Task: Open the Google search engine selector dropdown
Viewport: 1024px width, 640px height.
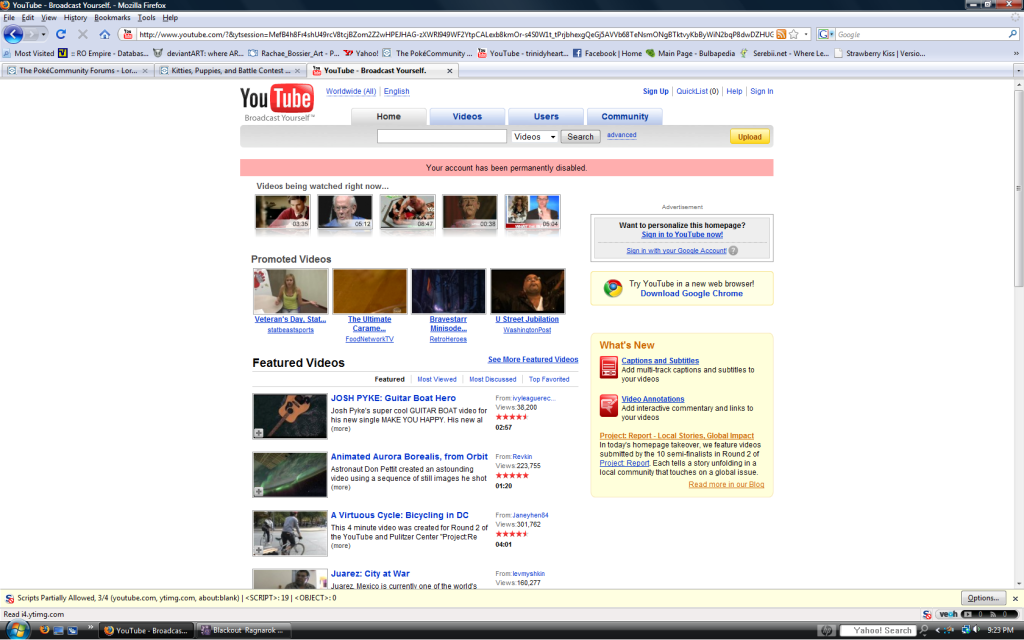Action: click(827, 34)
